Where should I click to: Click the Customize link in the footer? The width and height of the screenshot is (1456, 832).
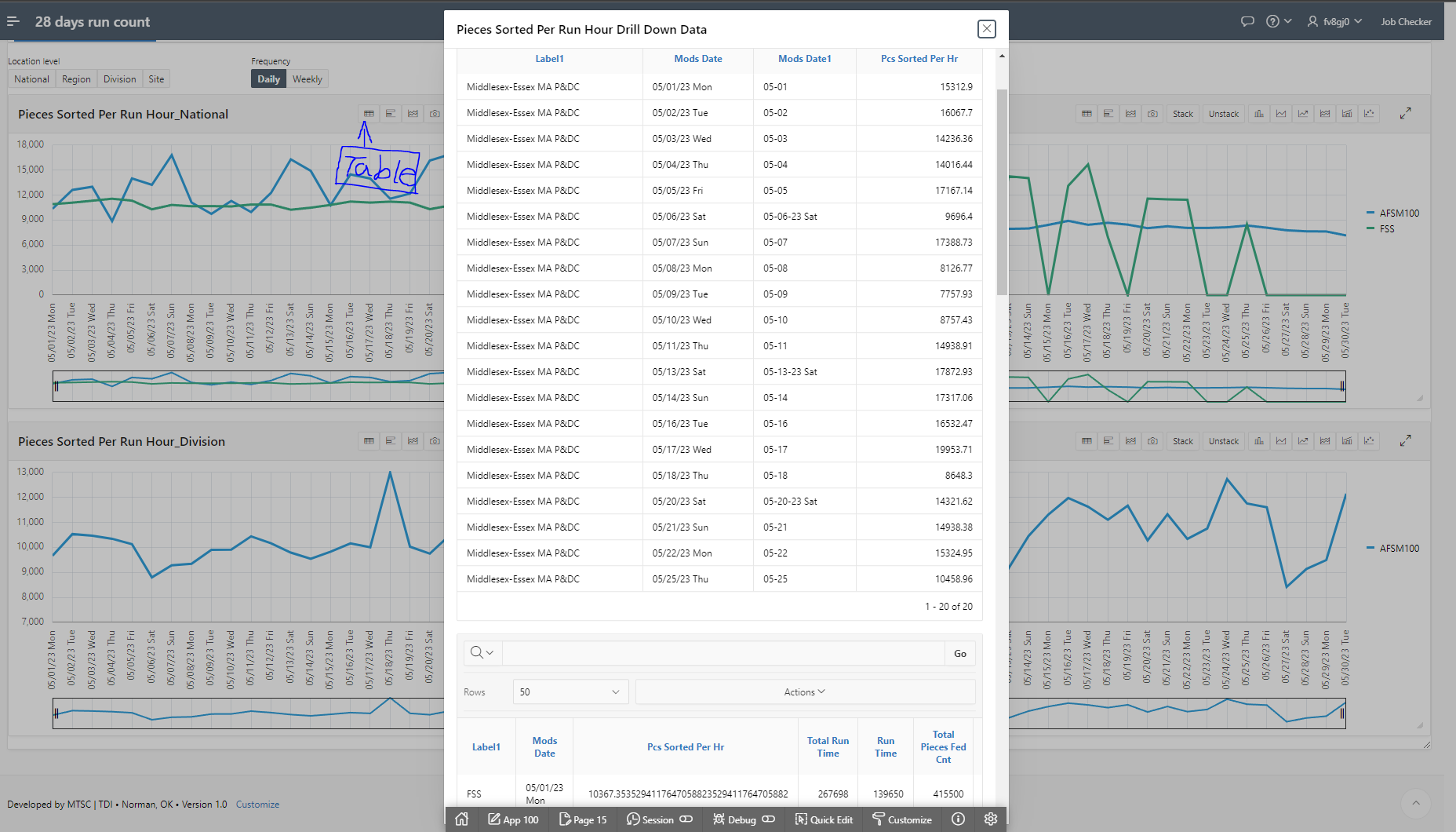(x=257, y=805)
